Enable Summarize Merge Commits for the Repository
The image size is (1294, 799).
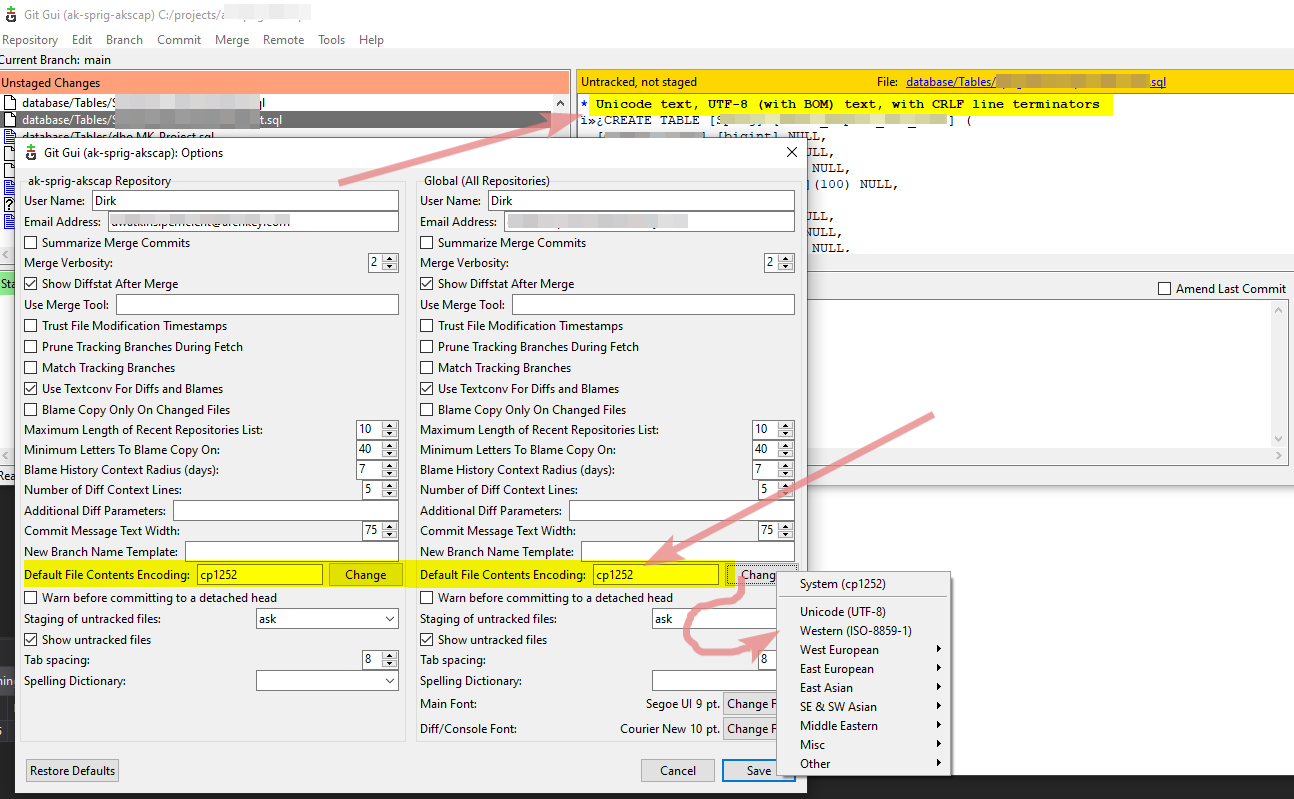(29, 242)
